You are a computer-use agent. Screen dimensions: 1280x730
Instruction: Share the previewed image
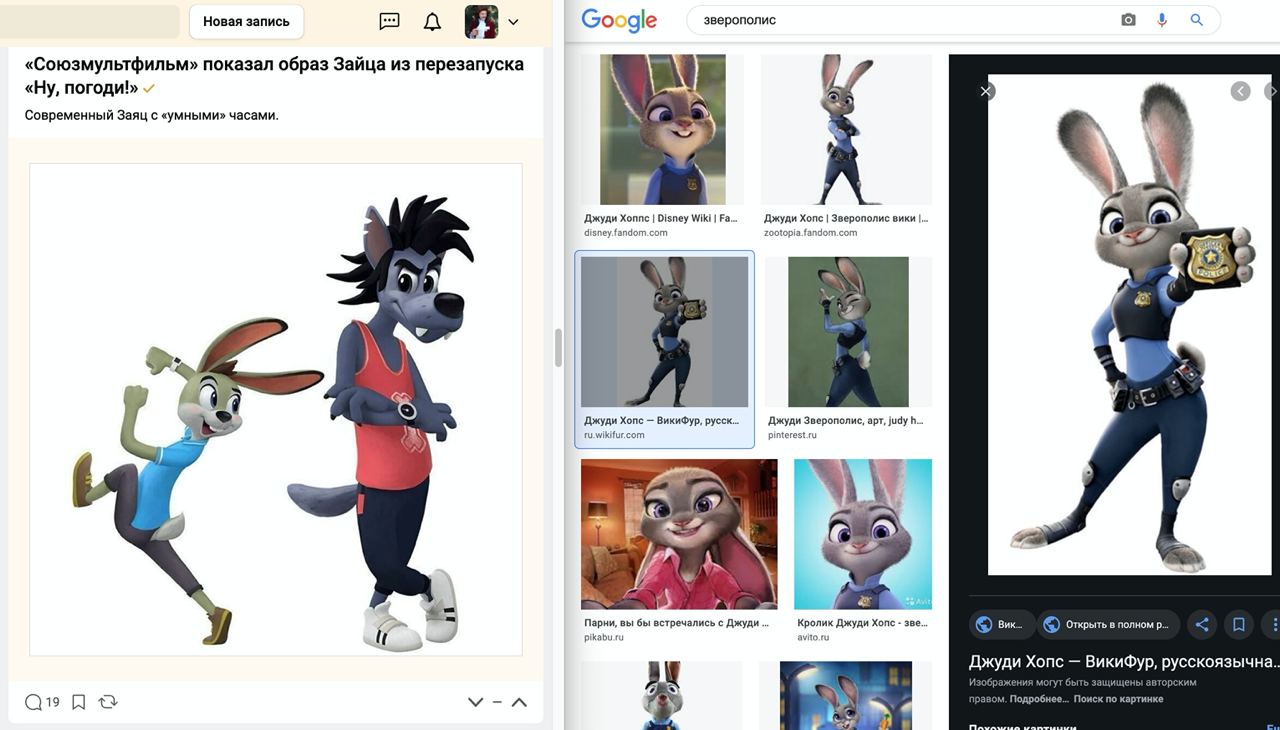[x=1202, y=624]
